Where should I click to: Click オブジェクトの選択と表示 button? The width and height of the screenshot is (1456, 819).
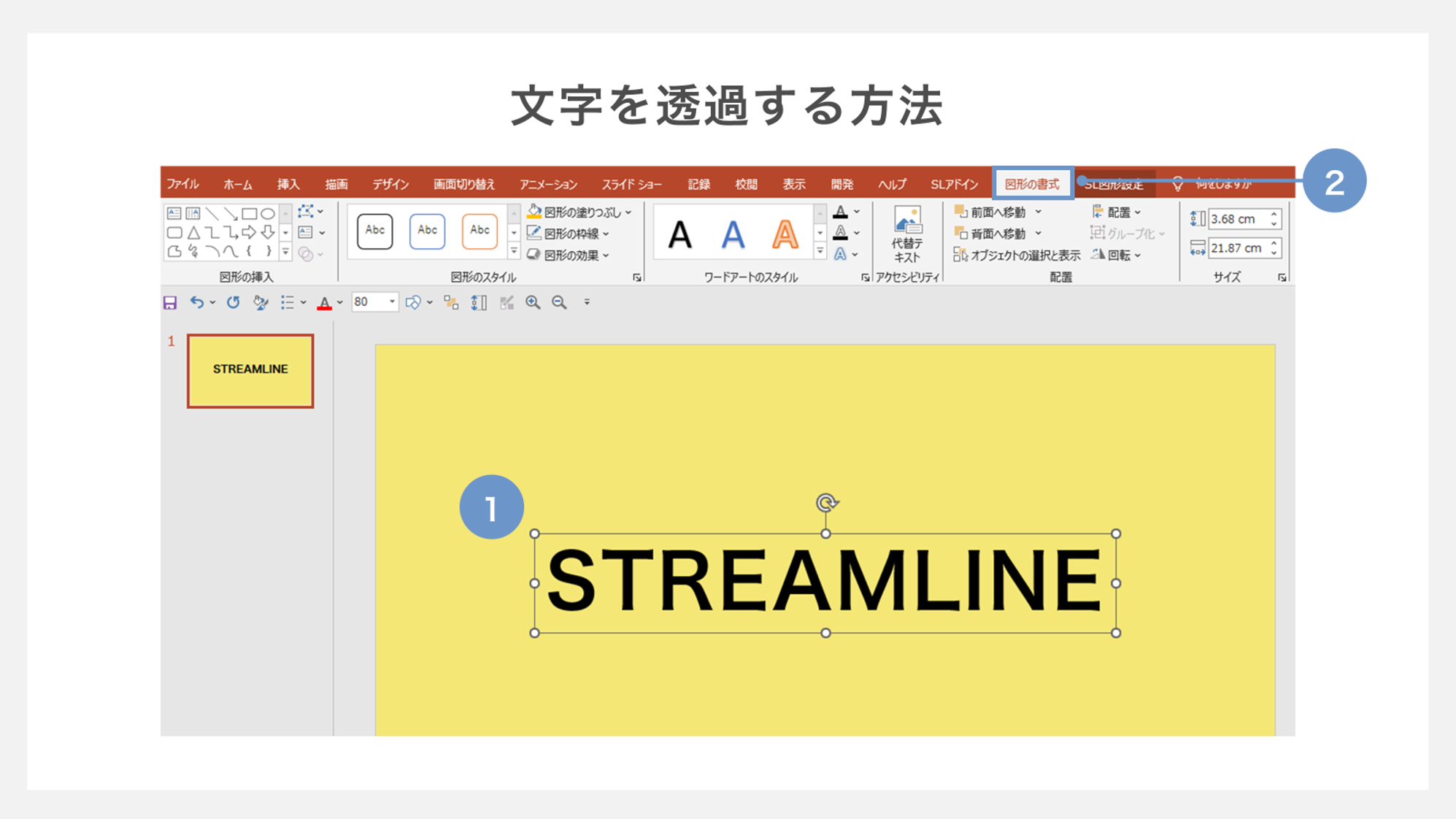point(1017,255)
